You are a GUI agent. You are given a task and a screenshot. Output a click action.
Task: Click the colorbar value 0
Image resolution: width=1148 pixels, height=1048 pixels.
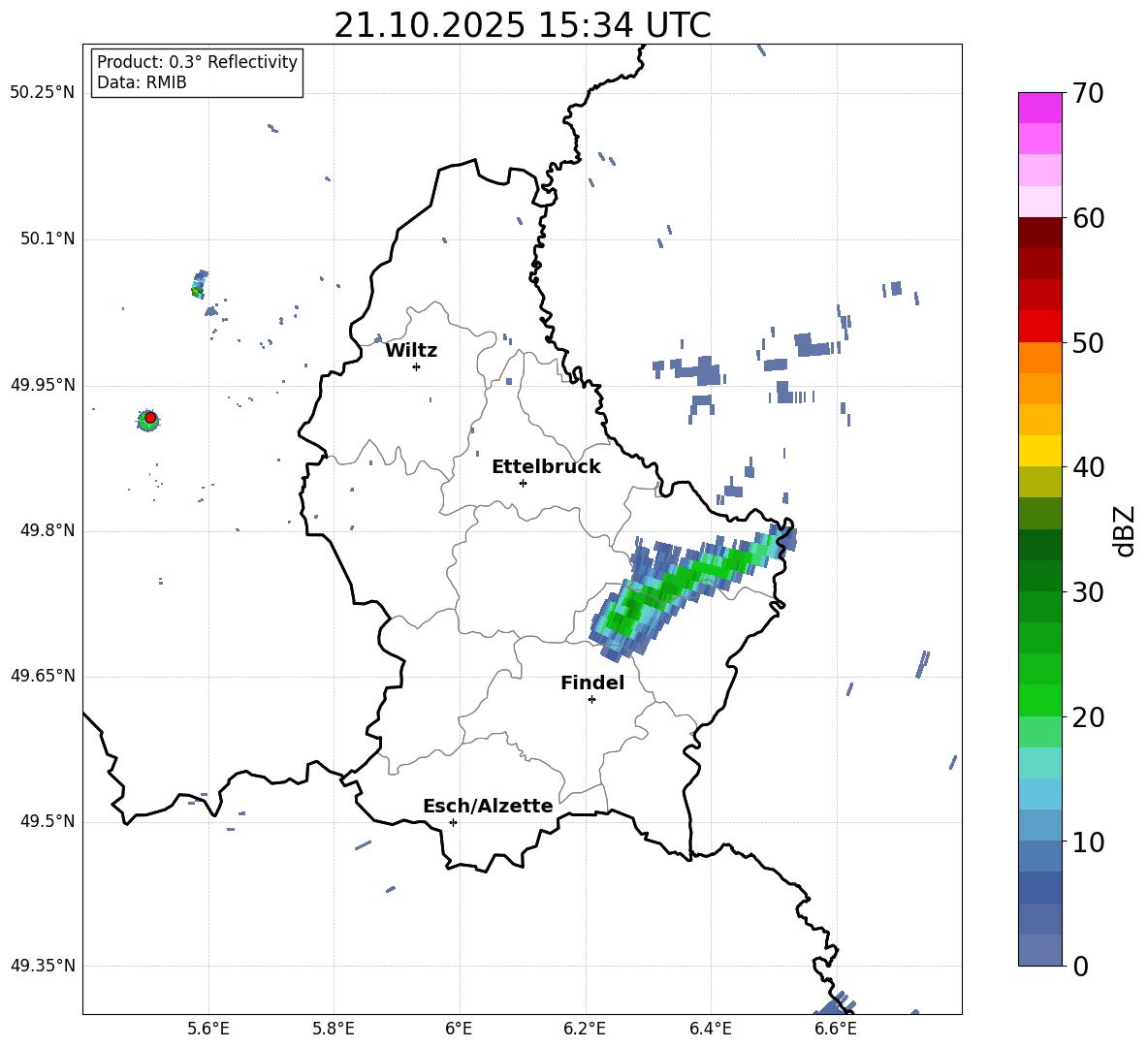coord(1080,966)
